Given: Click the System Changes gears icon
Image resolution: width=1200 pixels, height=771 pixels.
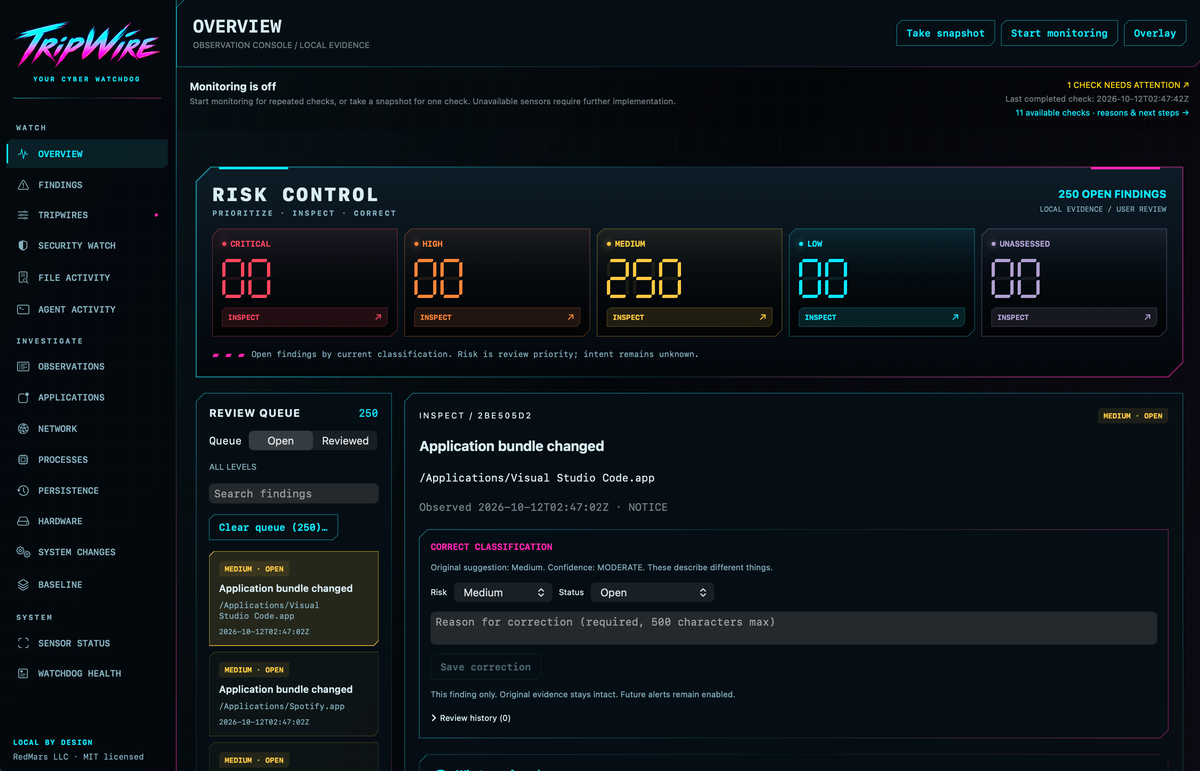Looking at the screenshot, I should pyautogui.click(x=23, y=552).
